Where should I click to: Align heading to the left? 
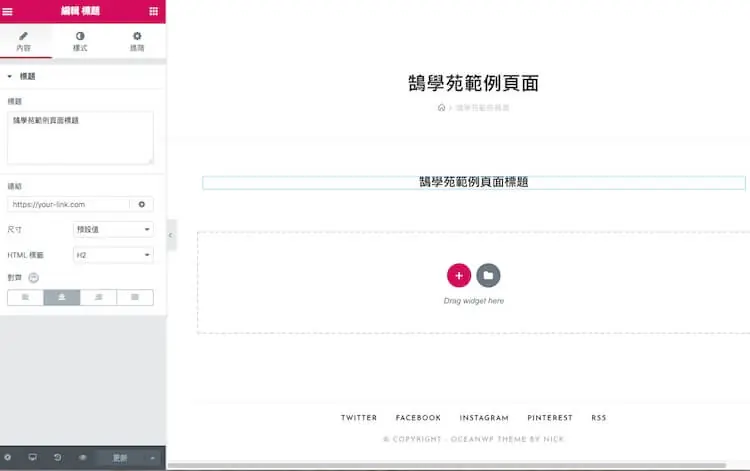[x=25, y=297]
